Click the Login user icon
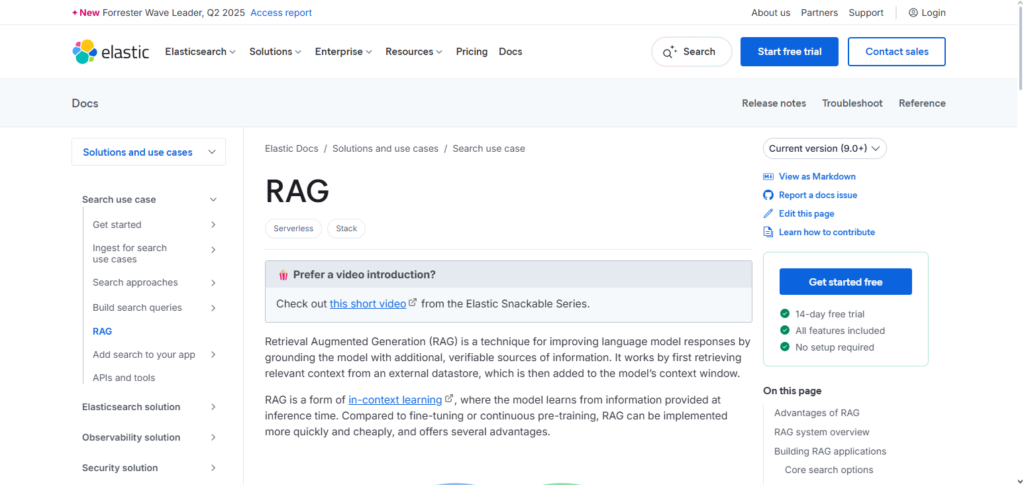Viewport: 1024px width, 485px height. (913, 12)
